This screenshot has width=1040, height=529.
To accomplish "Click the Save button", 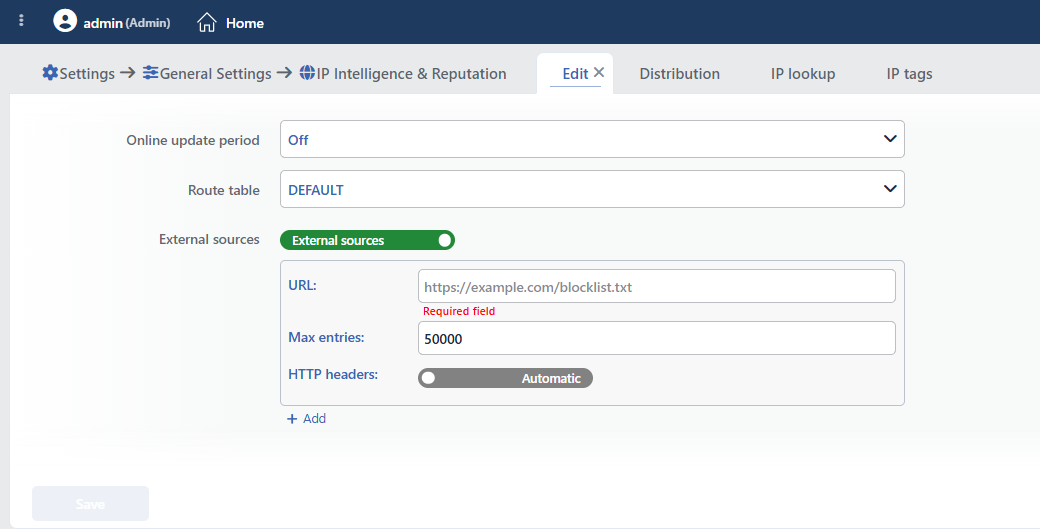I will [90, 504].
